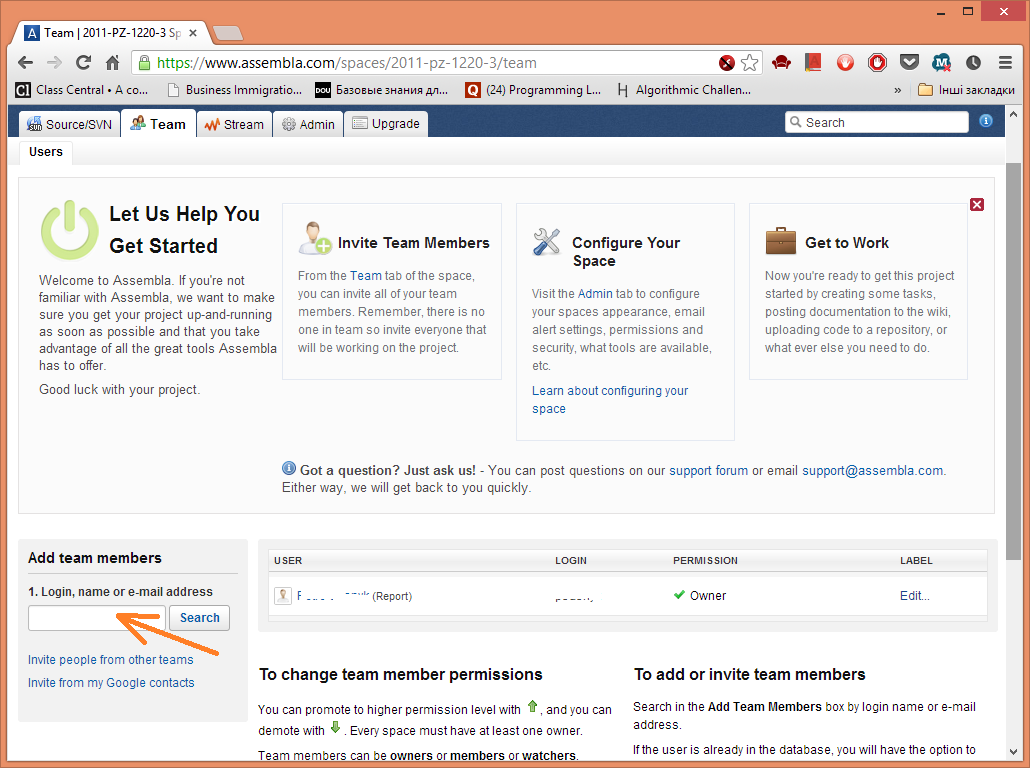The image size is (1030, 768).
Task: Click the scrollbar up arrow
Action: [1014, 114]
